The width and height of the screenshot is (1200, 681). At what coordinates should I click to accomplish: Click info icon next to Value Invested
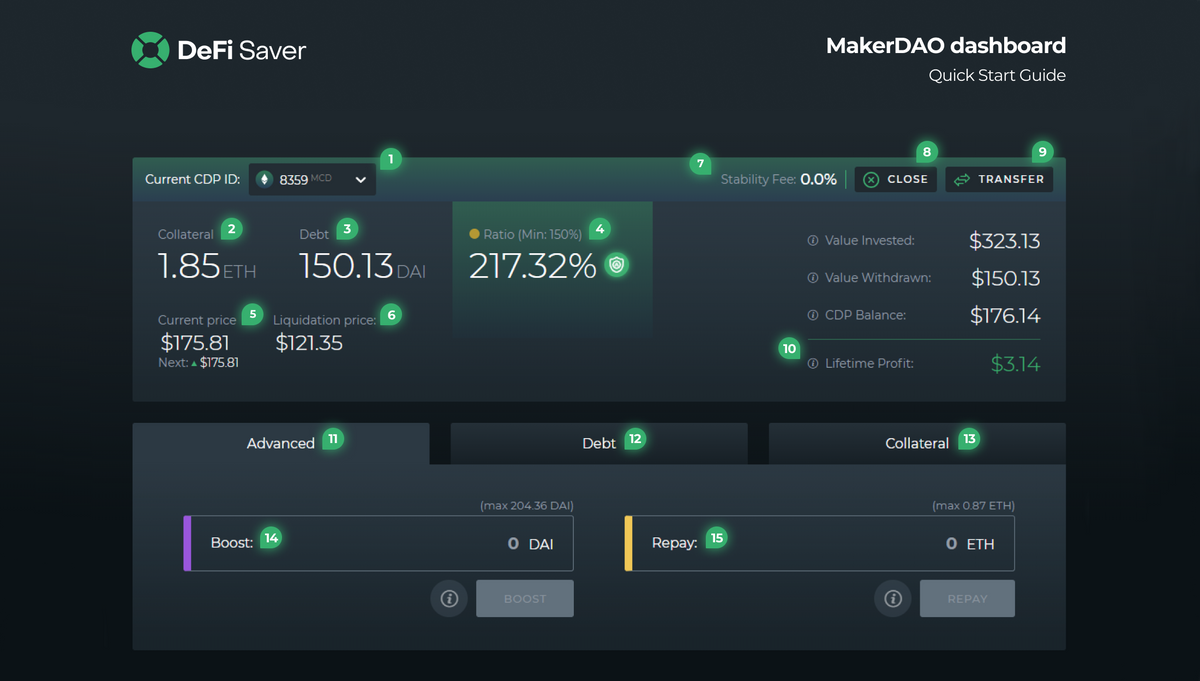pyautogui.click(x=812, y=240)
